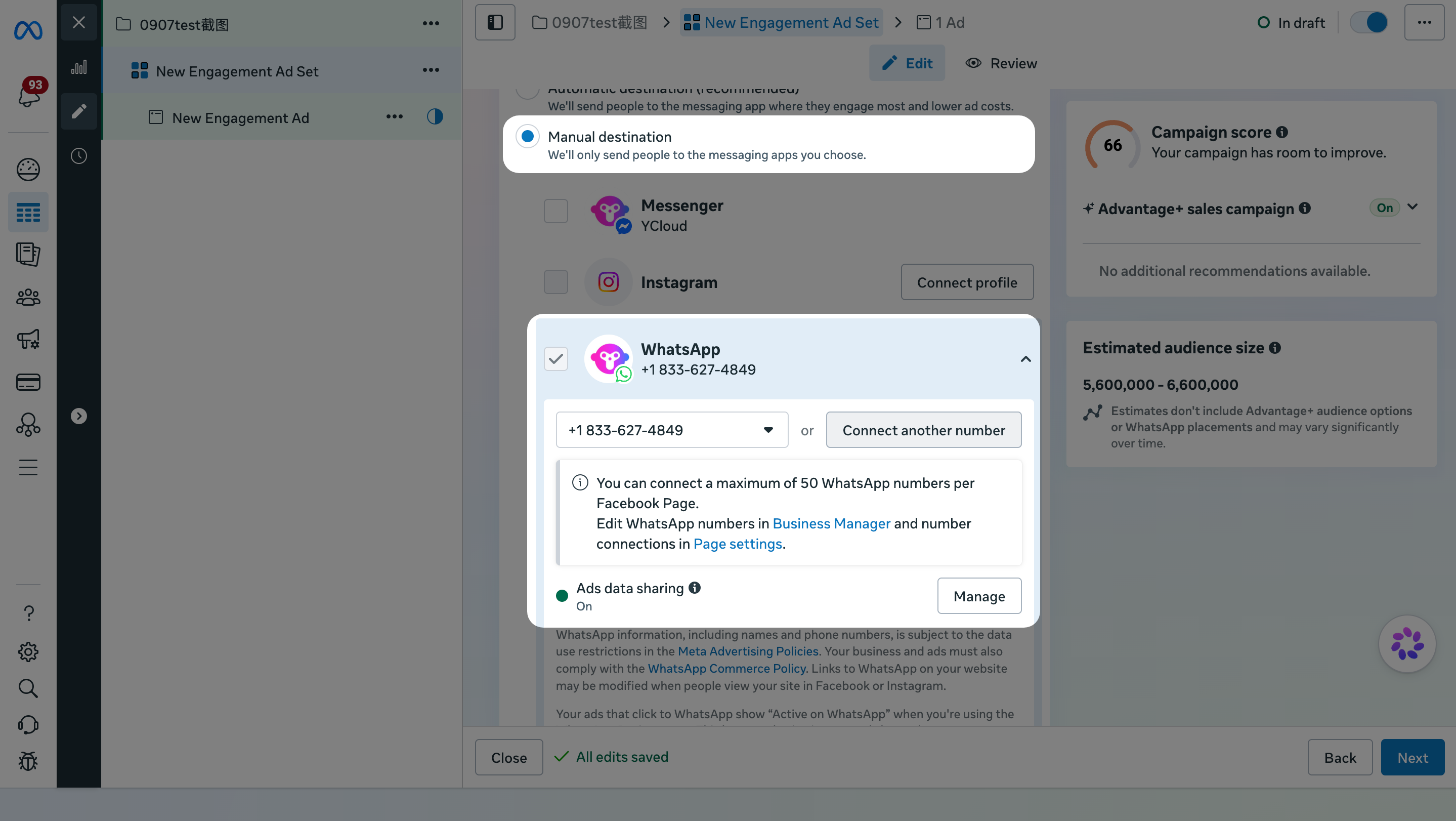Select Manual destination radio button

tap(527, 137)
